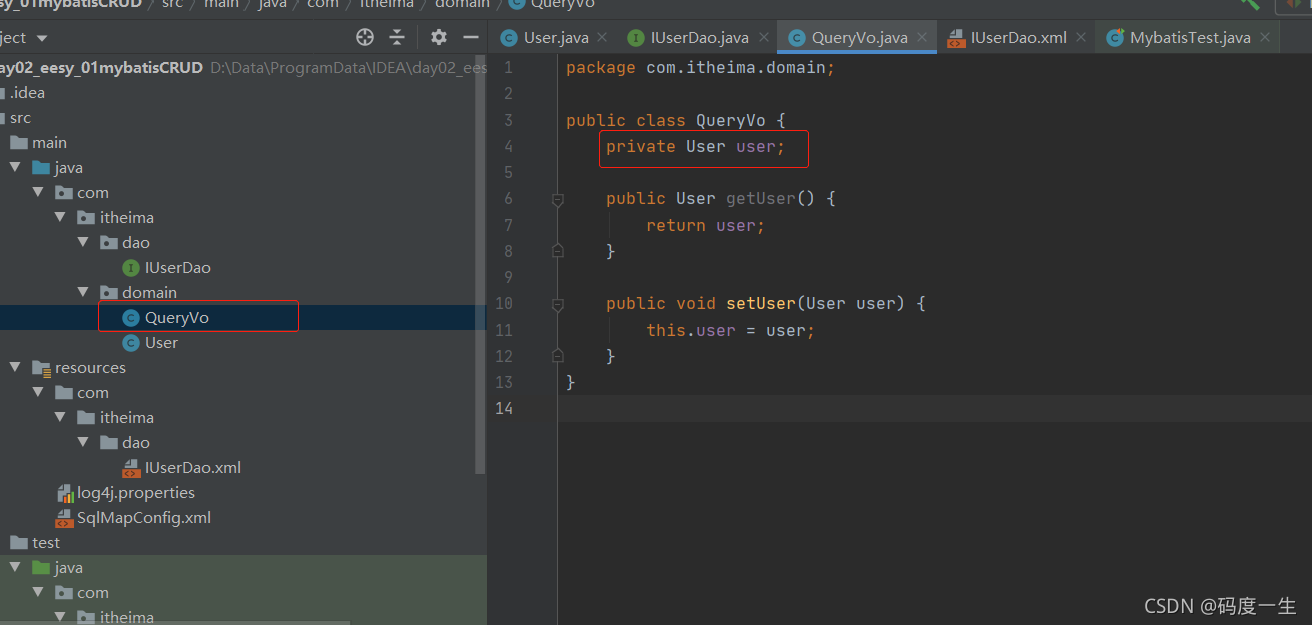The height and width of the screenshot is (625, 1312).
Task: Collapse the dao package under itheima
Action: pyautogui.click(x=84, y=242)
